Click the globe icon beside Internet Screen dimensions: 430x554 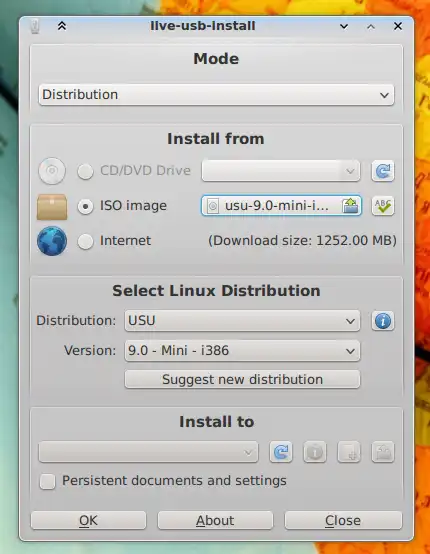point(52,241)
